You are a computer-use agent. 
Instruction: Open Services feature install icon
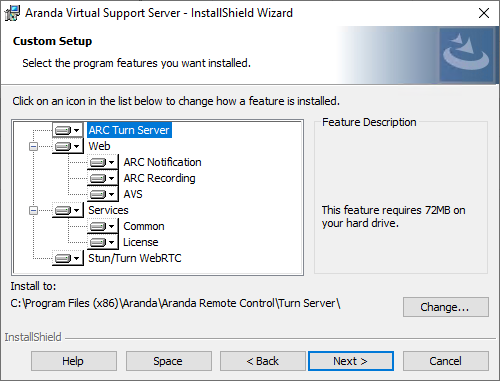click(68, 210)
